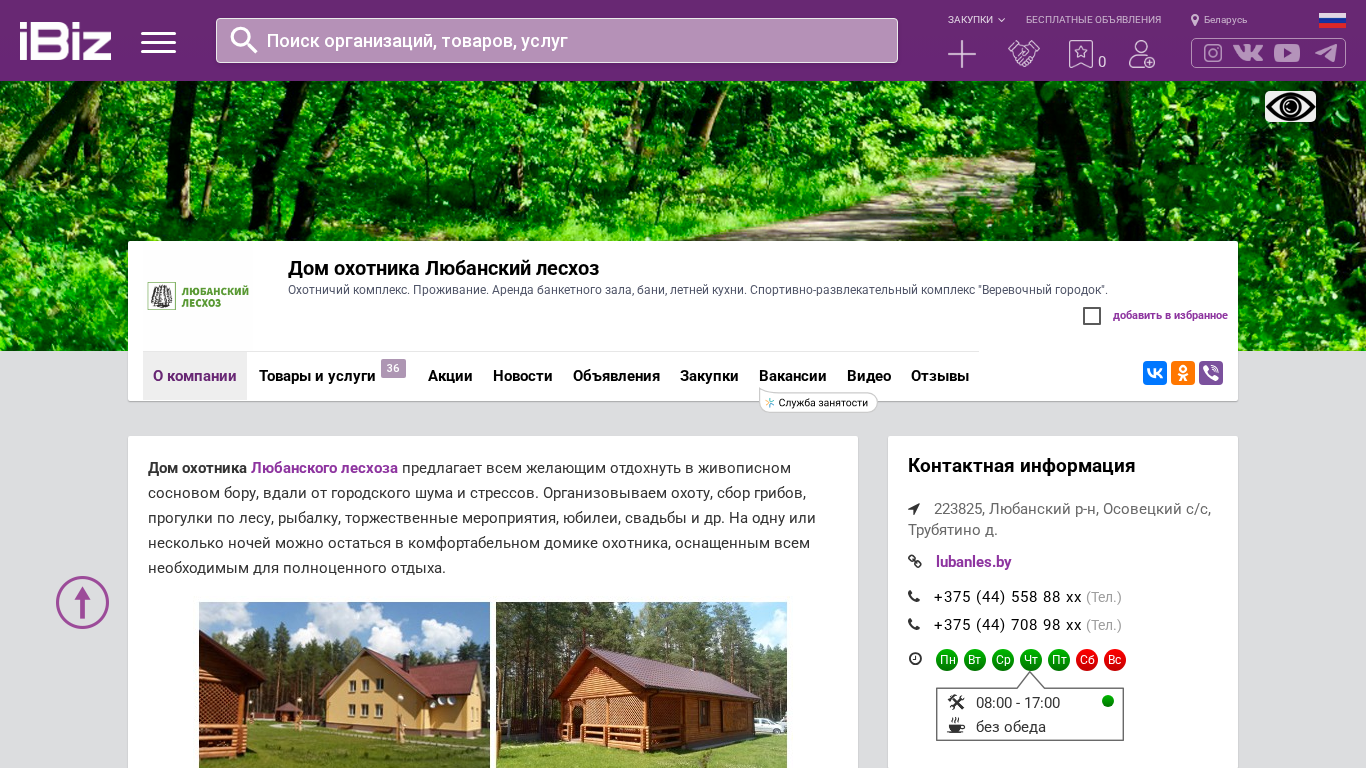Open the Закупки tab

click(709, 376)
